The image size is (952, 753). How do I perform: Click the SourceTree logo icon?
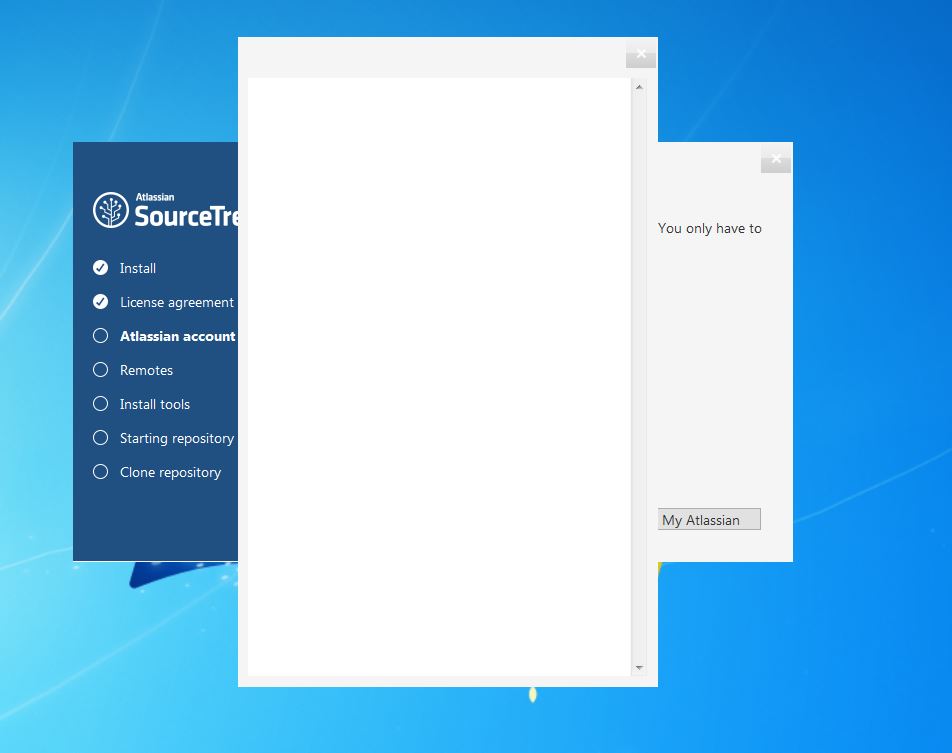[x=110, y=210]
